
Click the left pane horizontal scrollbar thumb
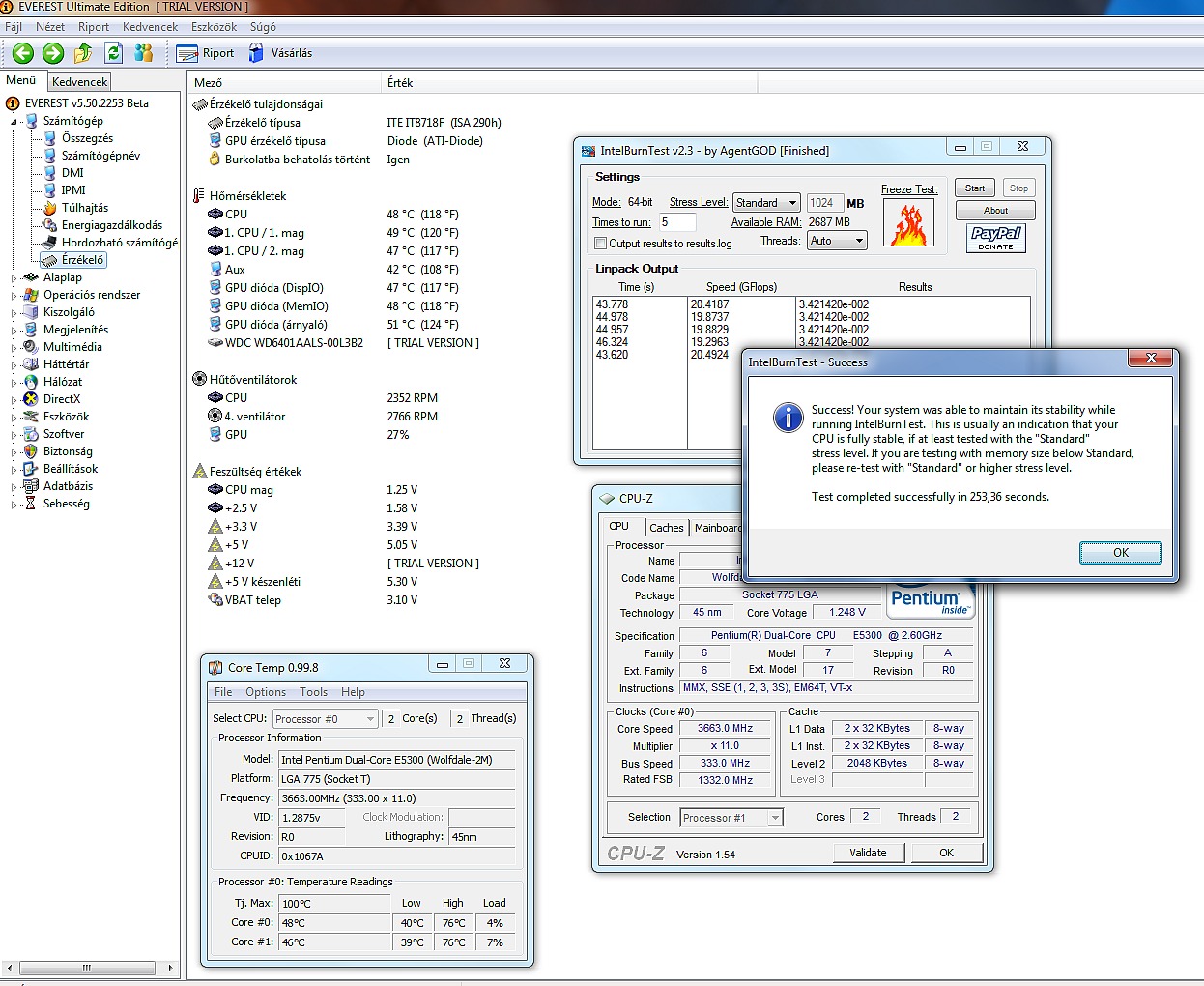coord(87,968)
